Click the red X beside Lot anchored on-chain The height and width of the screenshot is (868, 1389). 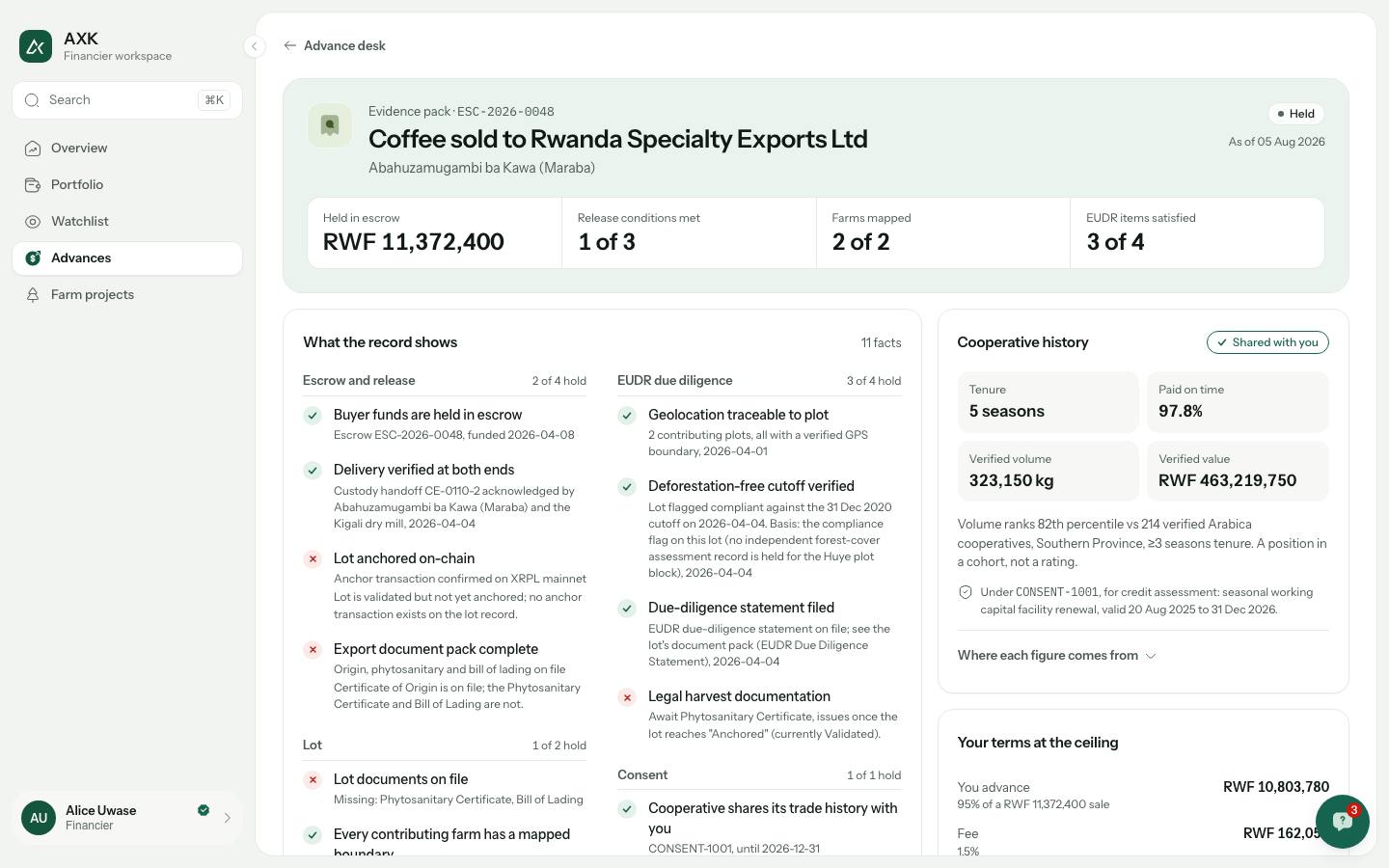tap(313, 558)
